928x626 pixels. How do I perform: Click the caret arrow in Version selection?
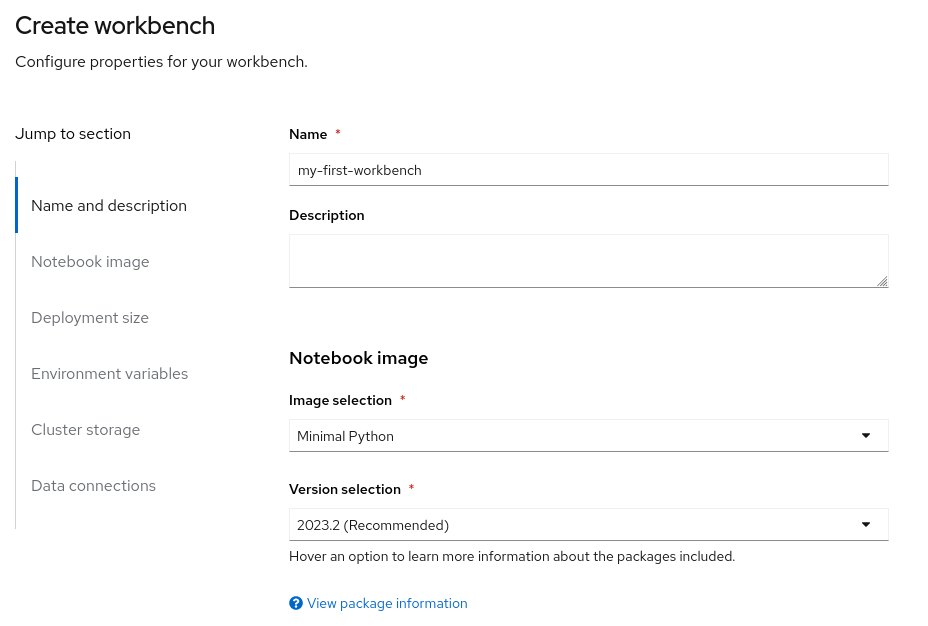click(x=866, y=525)
